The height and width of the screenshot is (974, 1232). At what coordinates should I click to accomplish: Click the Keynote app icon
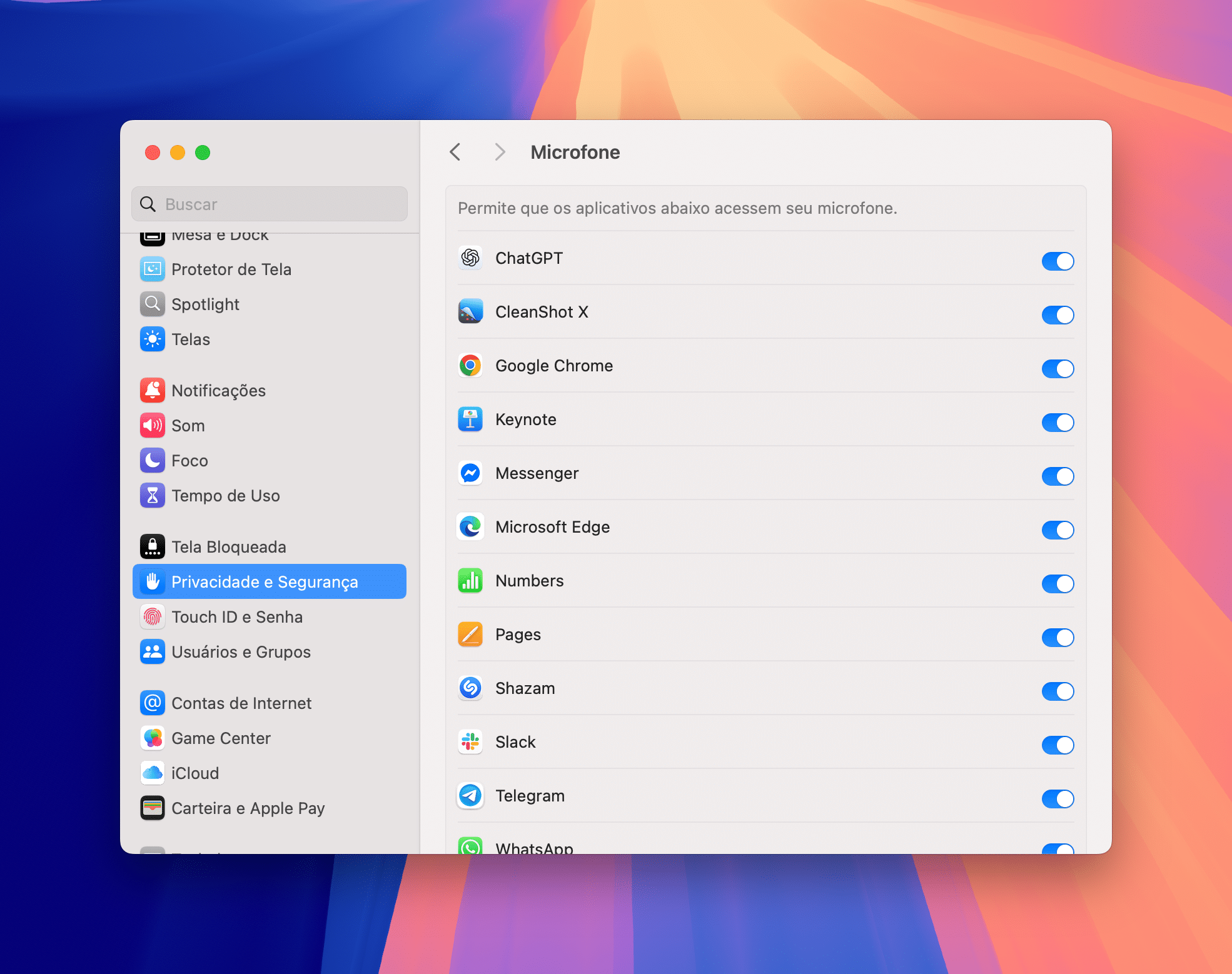(470, 419)
